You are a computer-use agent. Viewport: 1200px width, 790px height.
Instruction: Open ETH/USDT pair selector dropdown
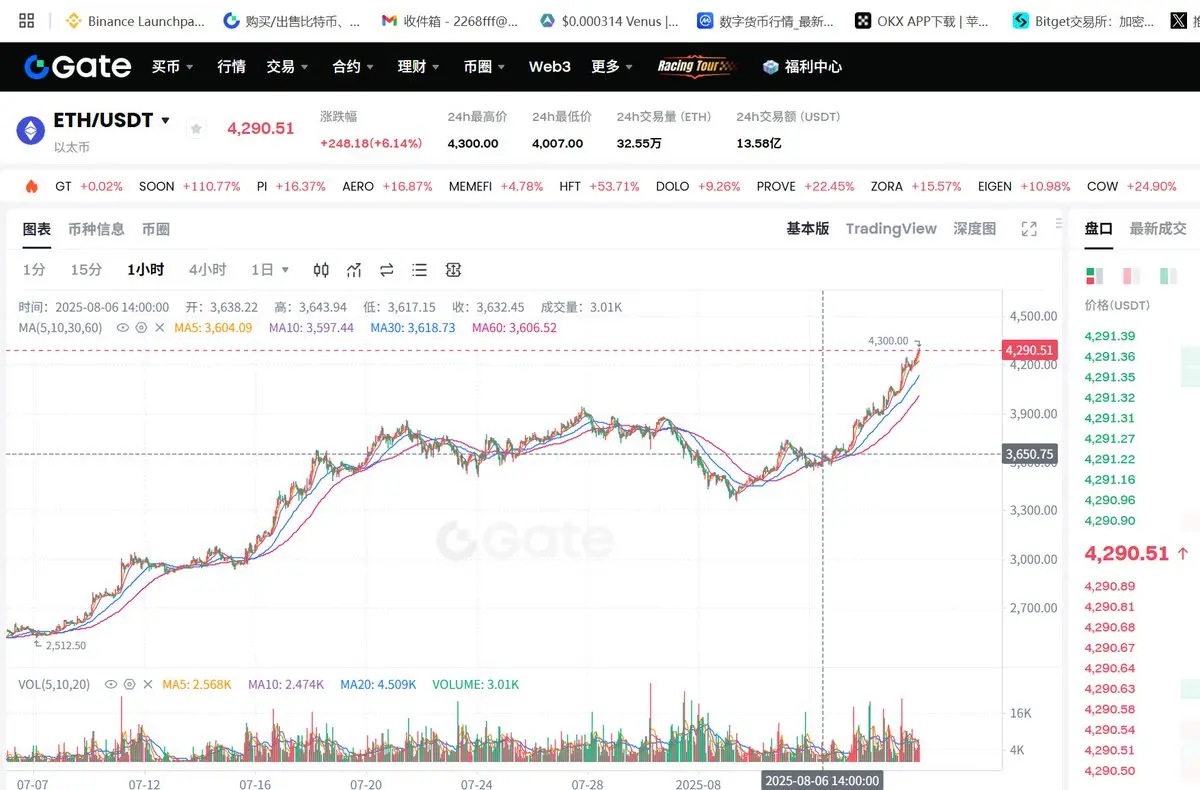pos(165,121)
